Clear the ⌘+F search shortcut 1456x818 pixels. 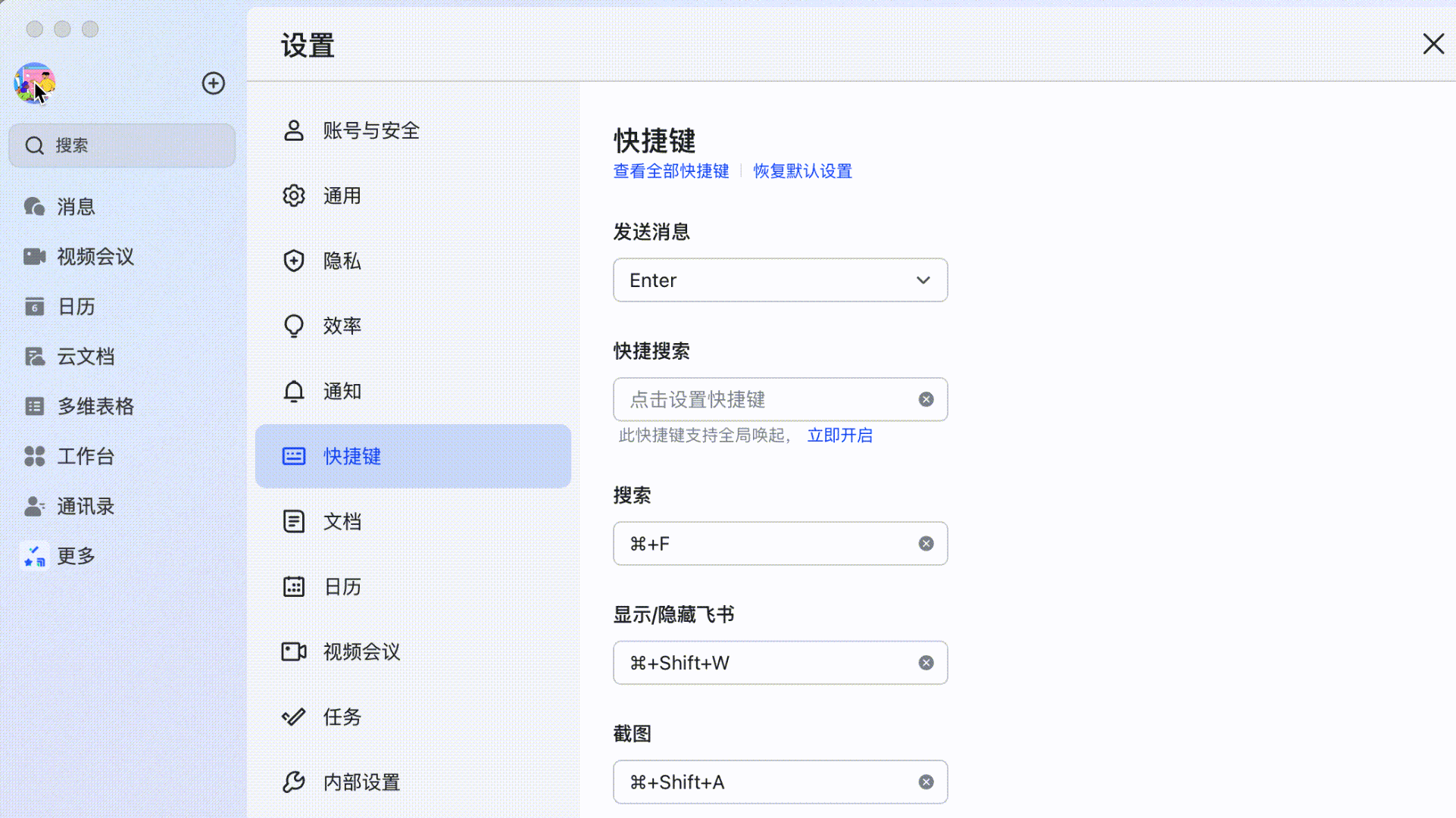tap(926, 544)
